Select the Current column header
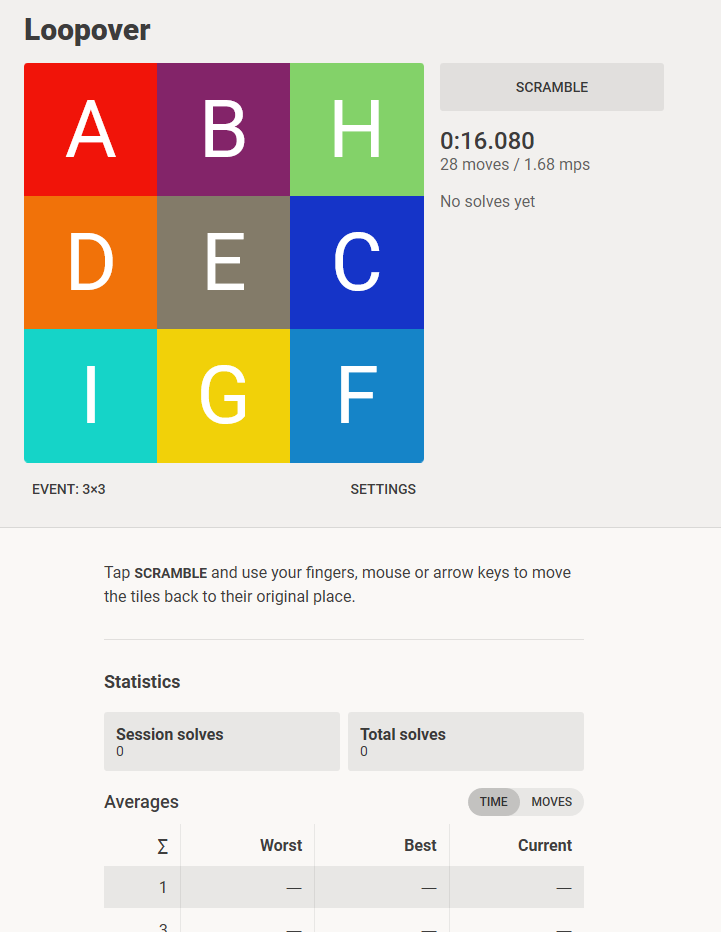 [544, 845]
